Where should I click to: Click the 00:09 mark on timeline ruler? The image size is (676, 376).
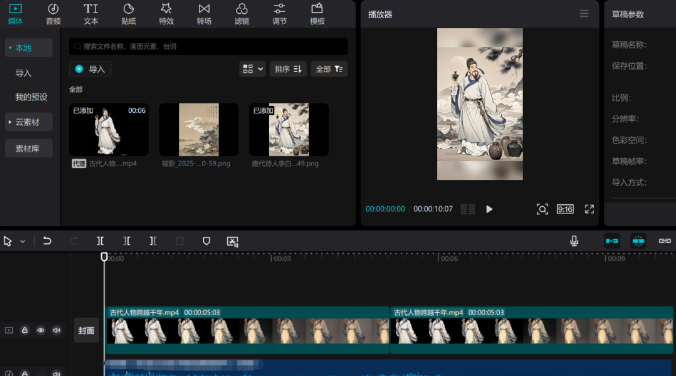coord(616,258)
